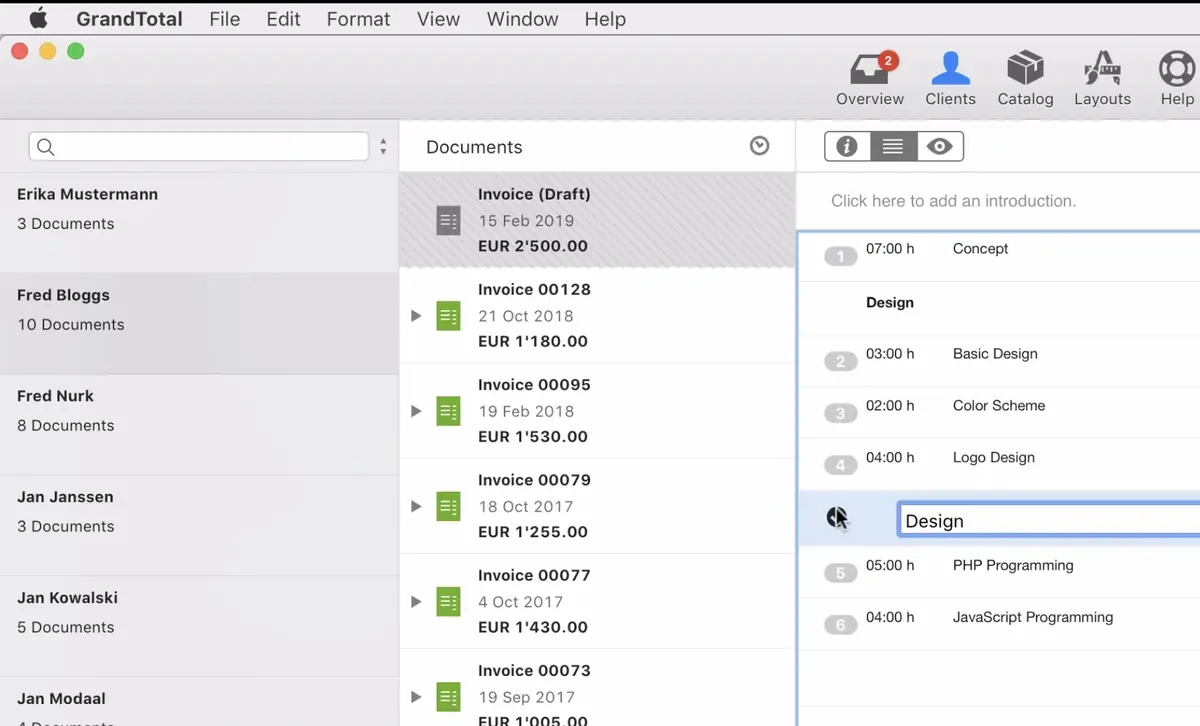The image size is (1200, 726).
Task: Click the green icon of Invoice 00095
Action: coord(449,411)
